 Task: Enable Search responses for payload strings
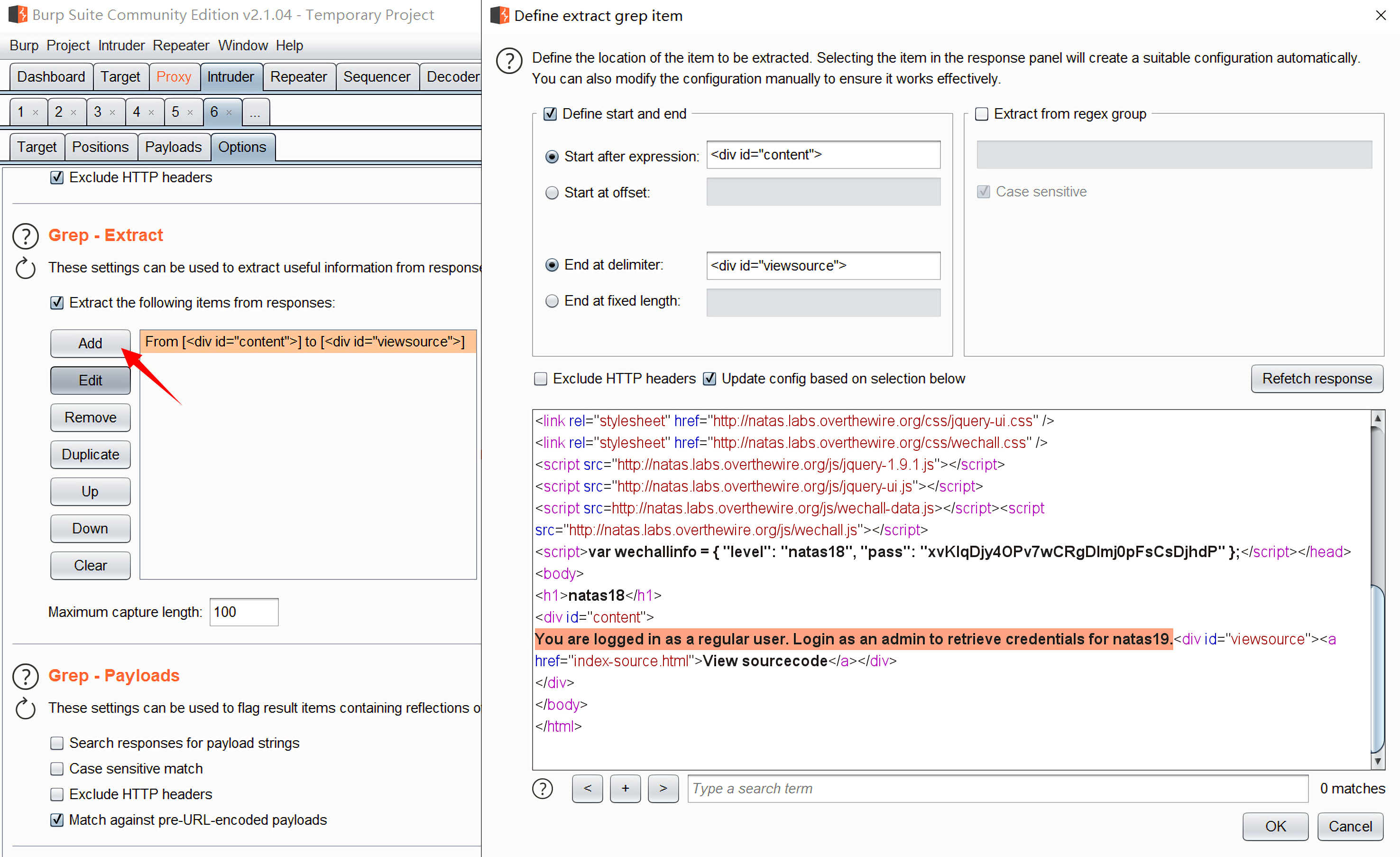(x=57, y=743)
